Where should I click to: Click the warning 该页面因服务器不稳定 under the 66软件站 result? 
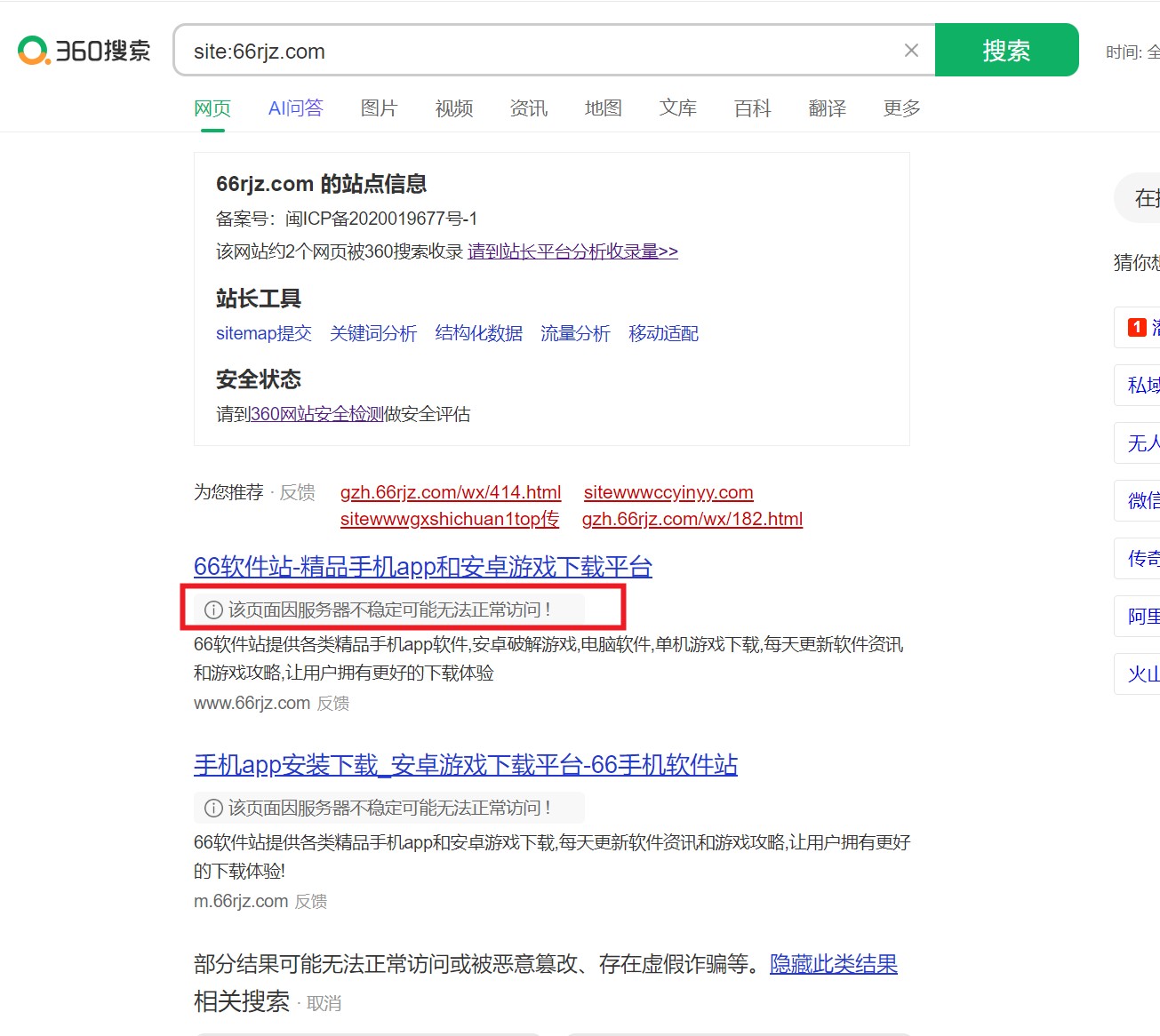pyautogui.click(x=389, y=610)
